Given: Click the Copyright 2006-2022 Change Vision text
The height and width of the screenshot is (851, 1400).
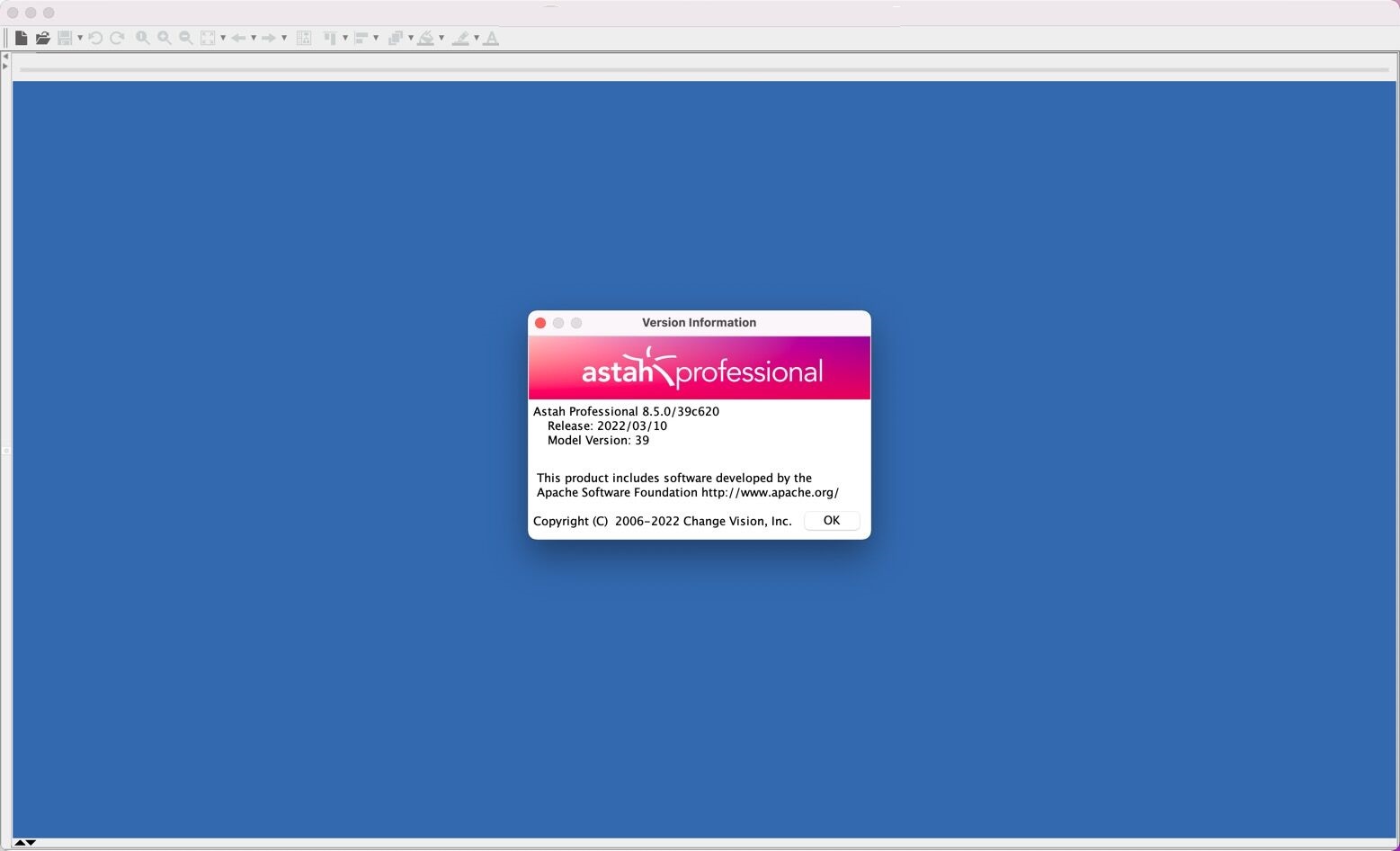Looking at the screenshot, I should [662, 521].
